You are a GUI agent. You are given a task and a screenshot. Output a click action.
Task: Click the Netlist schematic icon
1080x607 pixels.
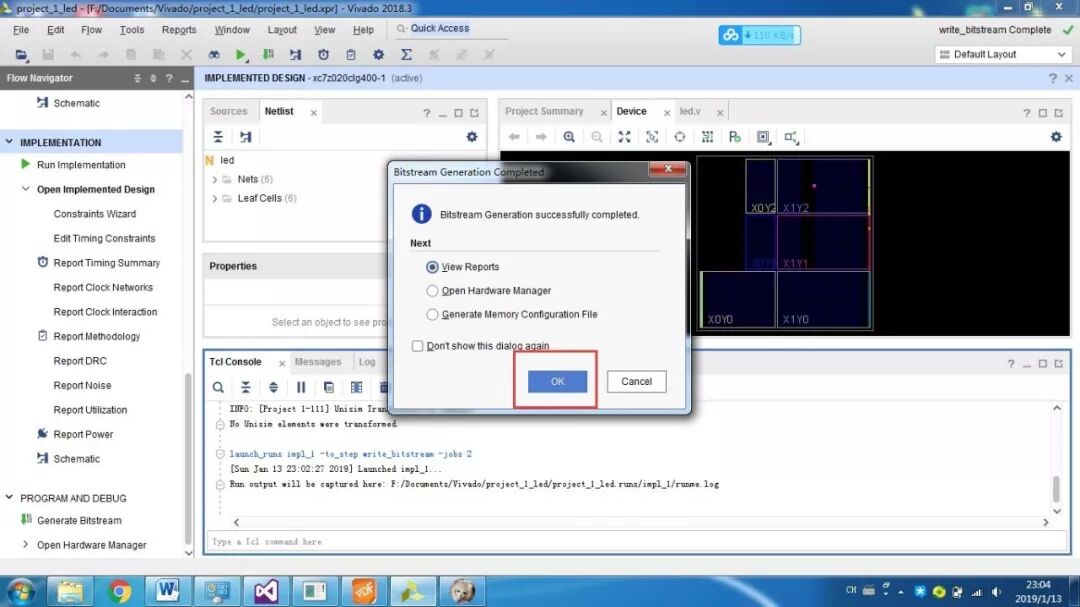point(245,136)
